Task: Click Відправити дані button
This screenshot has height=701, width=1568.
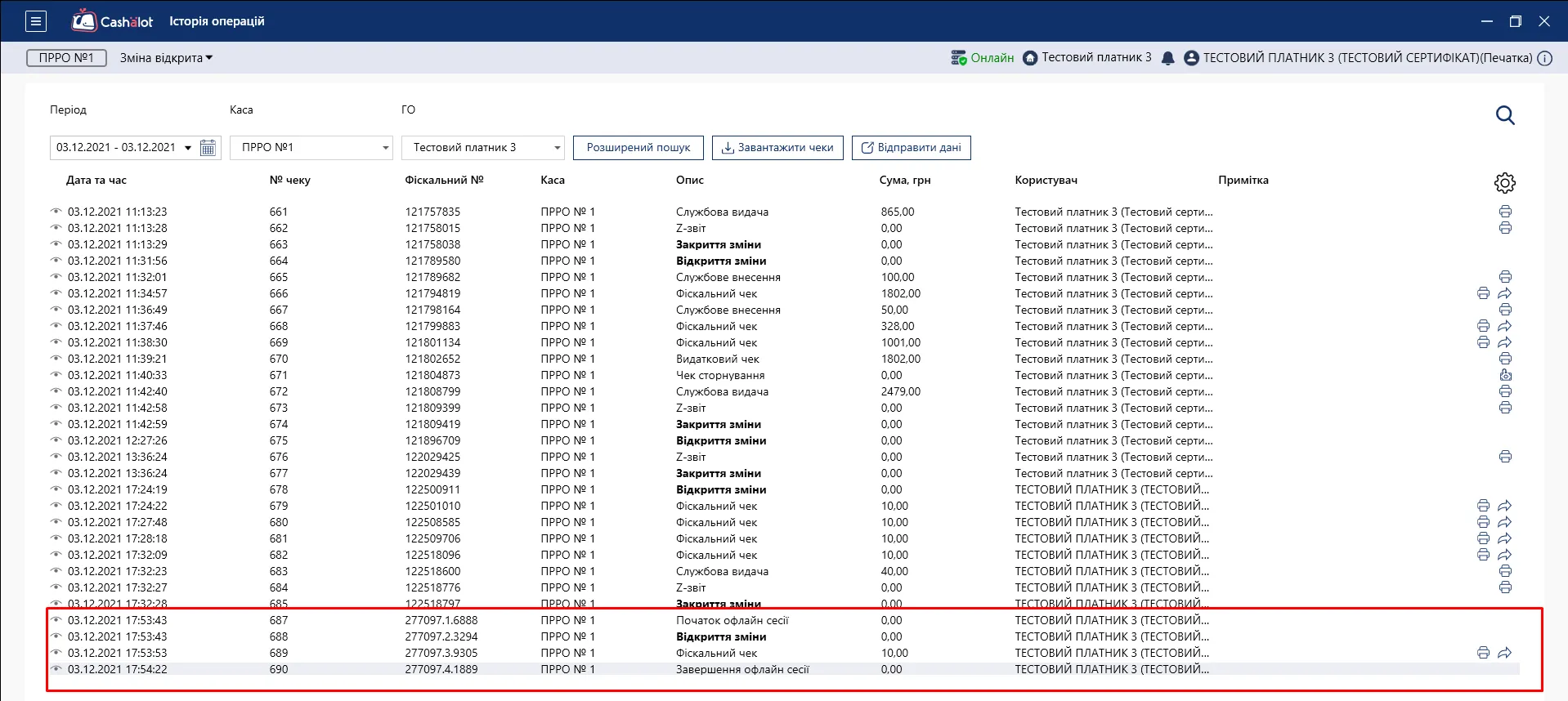Action: (912, 148)
